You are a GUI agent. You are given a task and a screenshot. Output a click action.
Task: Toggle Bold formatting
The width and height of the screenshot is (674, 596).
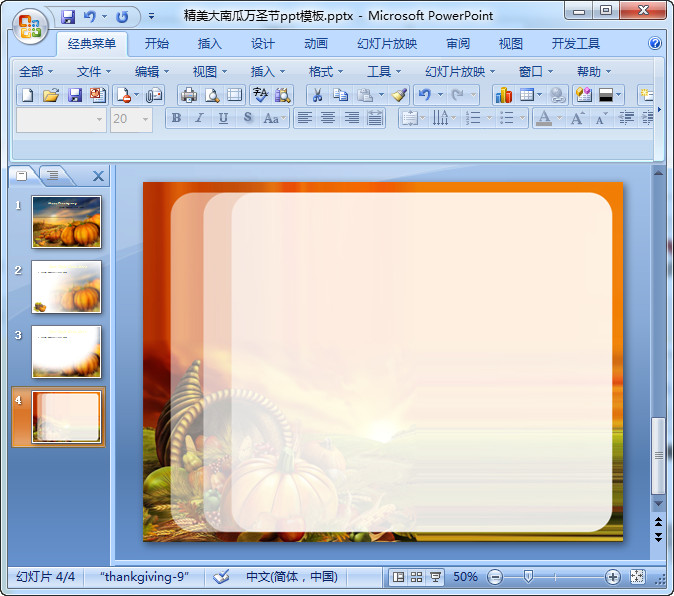[176, 118]
